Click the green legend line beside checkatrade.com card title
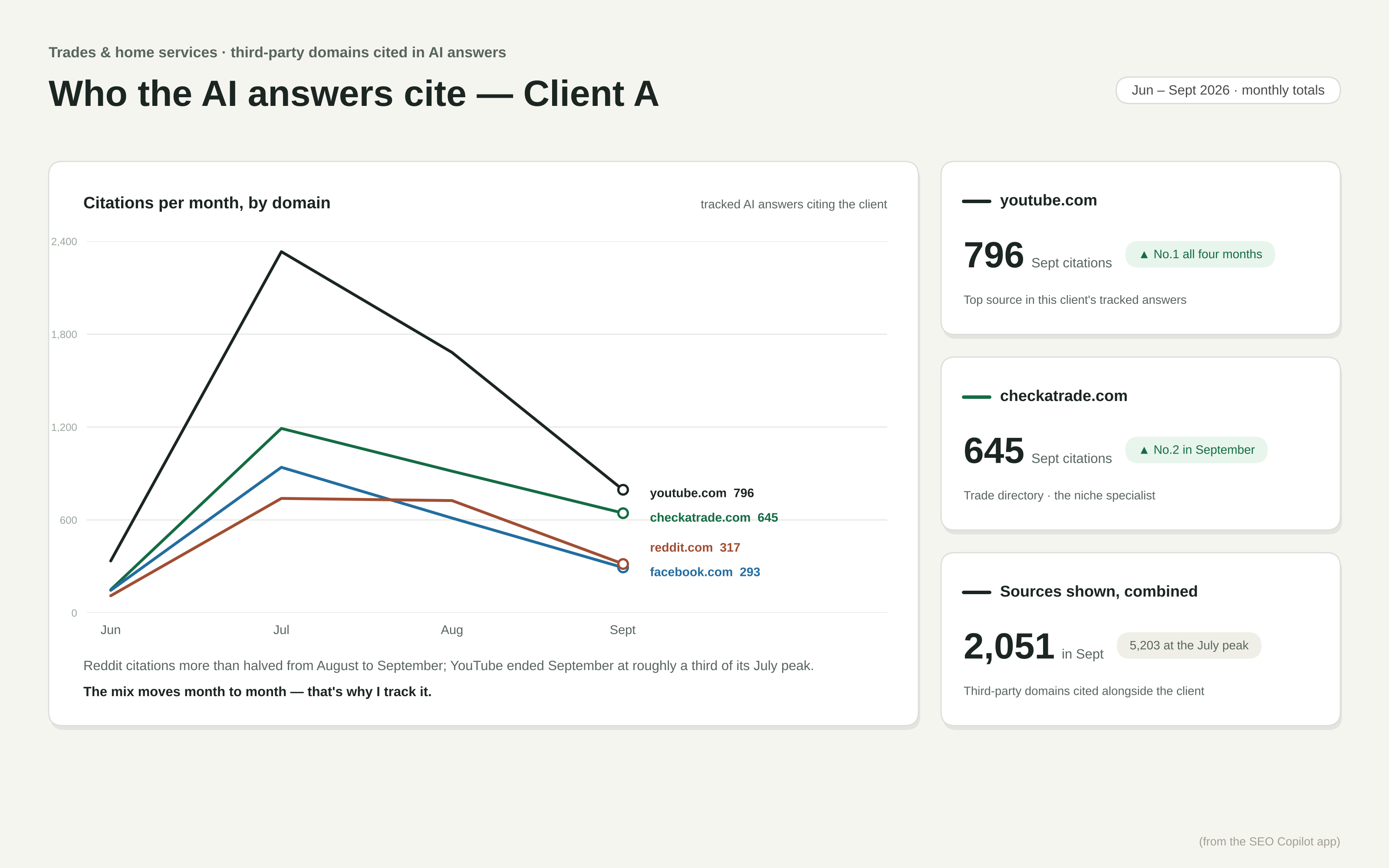The width and height of the screenshot is (1389, 868). pyautogui.click(x=976, y=397)
